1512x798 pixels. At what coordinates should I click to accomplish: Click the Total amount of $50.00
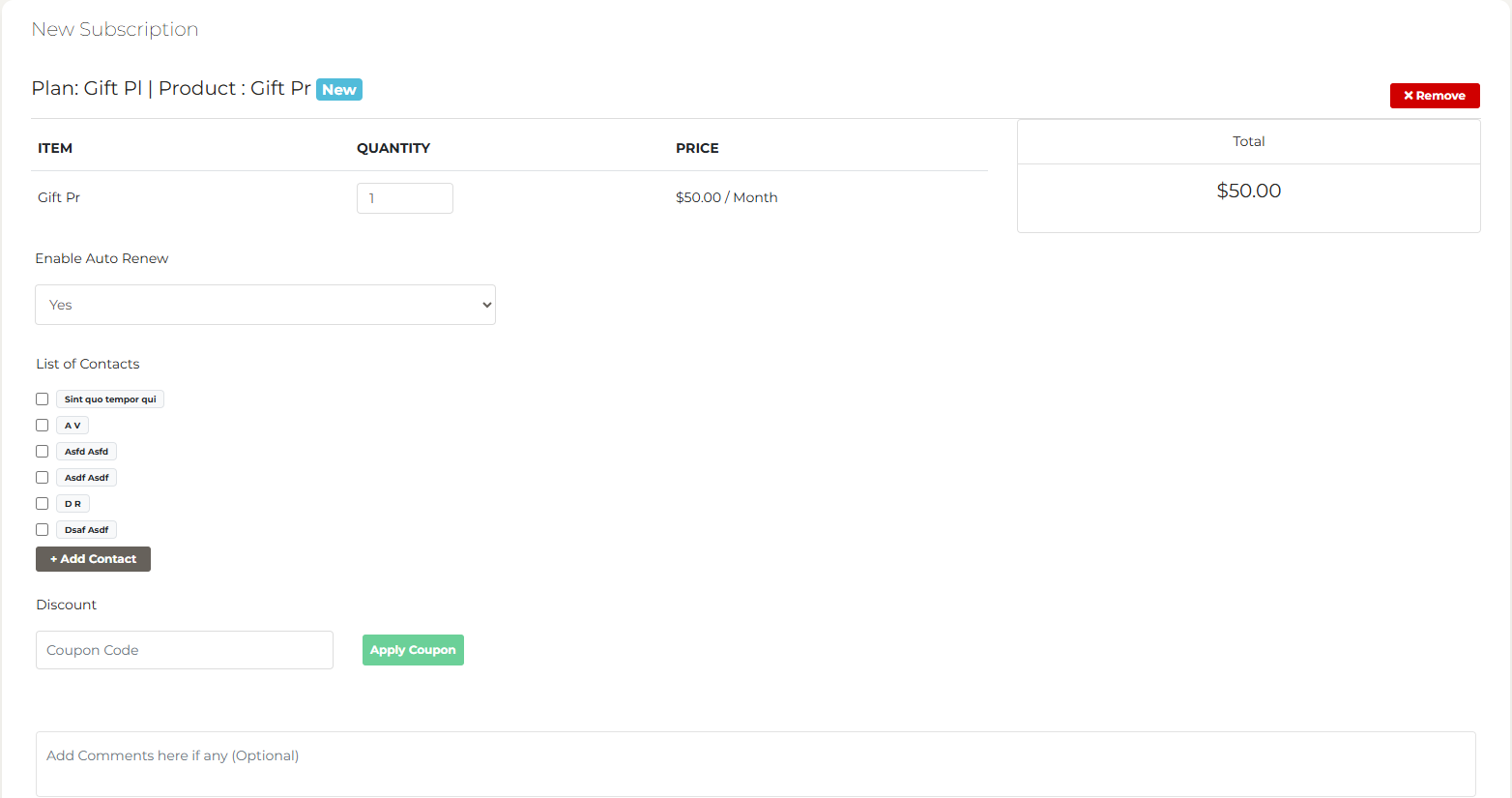[x=1248, y=191]
